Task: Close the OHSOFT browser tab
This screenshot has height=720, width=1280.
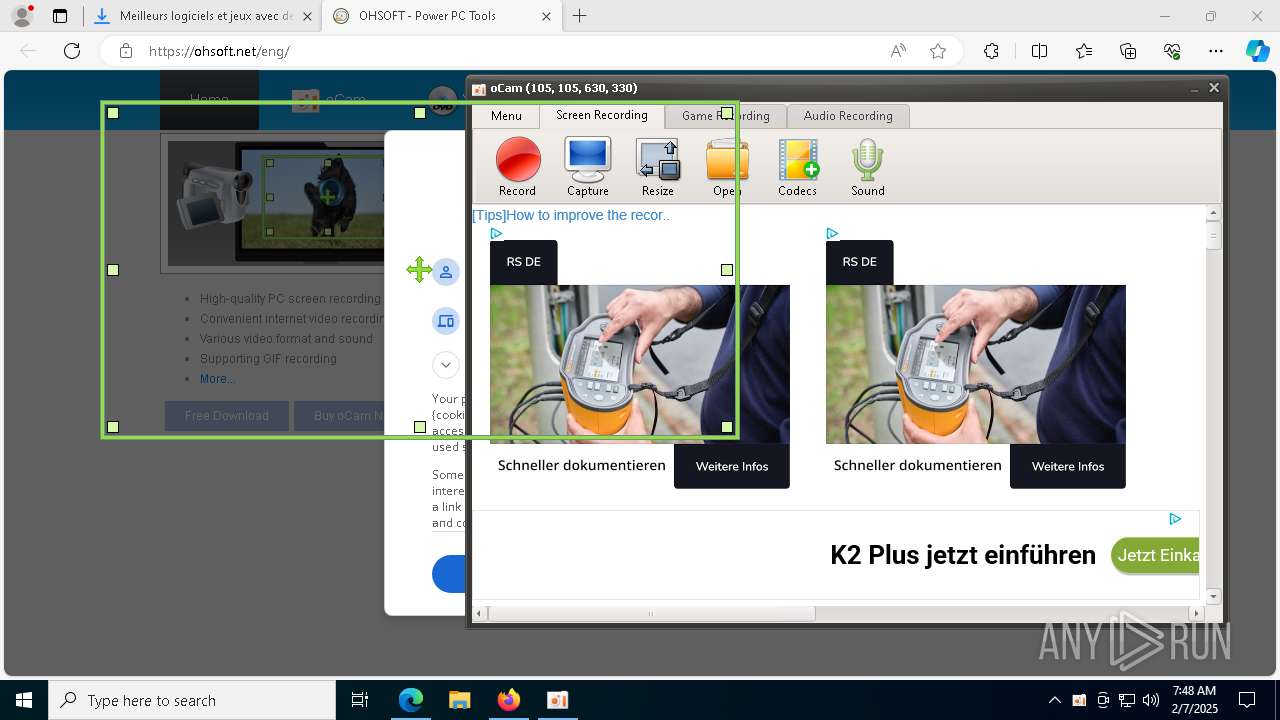Action: tap(546, 16)
